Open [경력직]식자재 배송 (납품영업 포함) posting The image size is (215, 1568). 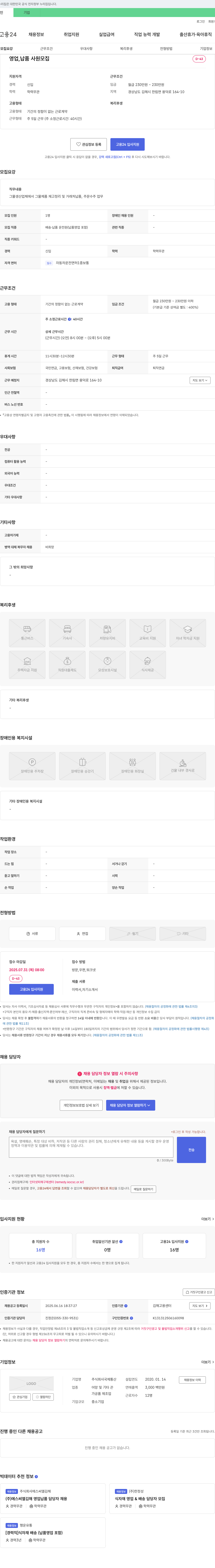[x=34, y=1533]
